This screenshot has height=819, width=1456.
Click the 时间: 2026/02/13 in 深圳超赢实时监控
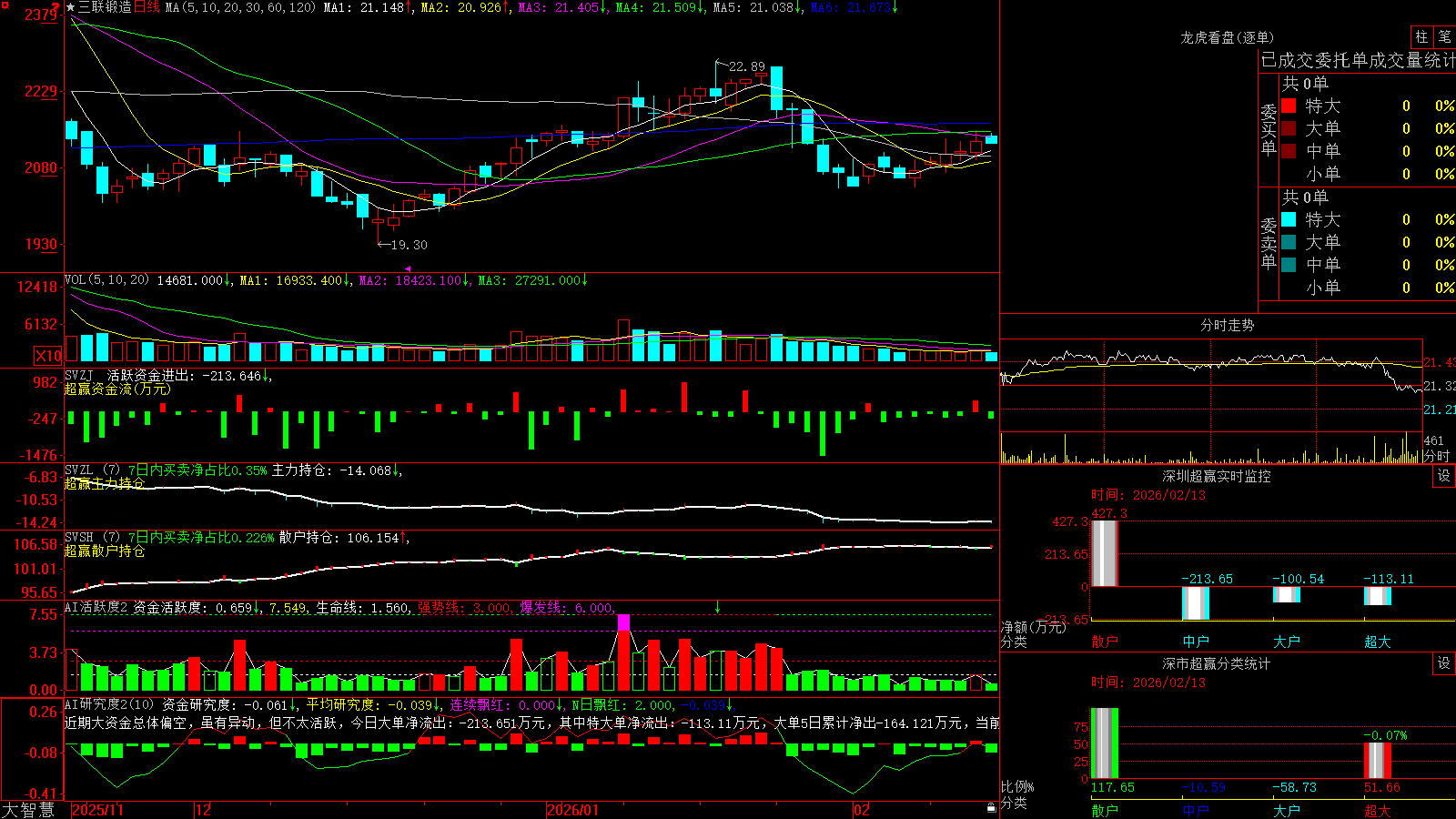point(1148,495)
